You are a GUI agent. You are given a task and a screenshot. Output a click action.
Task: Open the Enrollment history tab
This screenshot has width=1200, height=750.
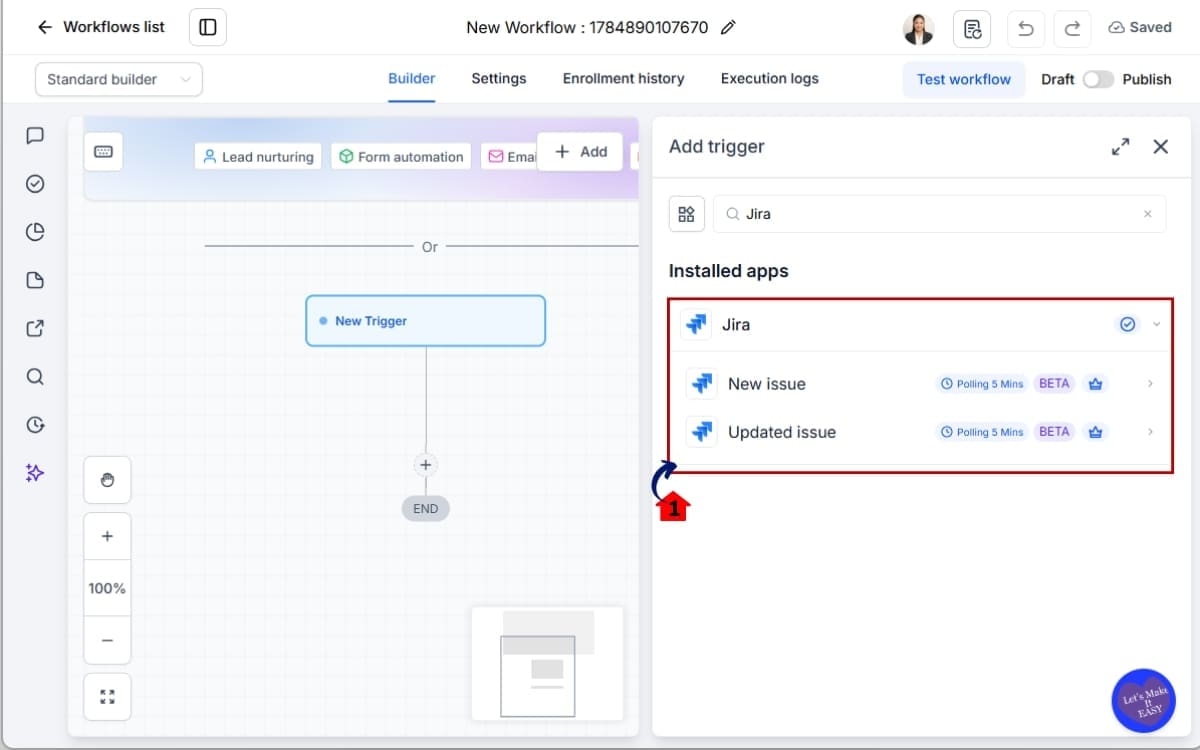click(623, 78)
